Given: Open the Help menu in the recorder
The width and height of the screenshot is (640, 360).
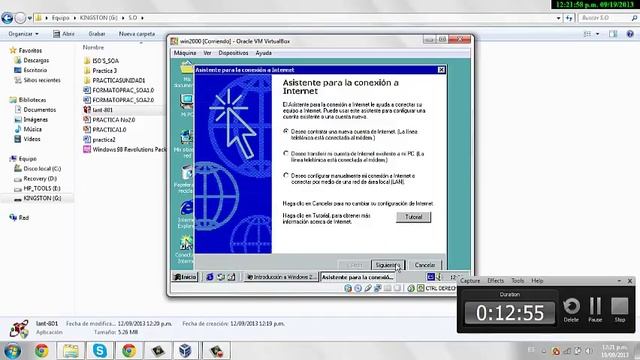Looking at the screenshot, I should click(x=537, y=281).
